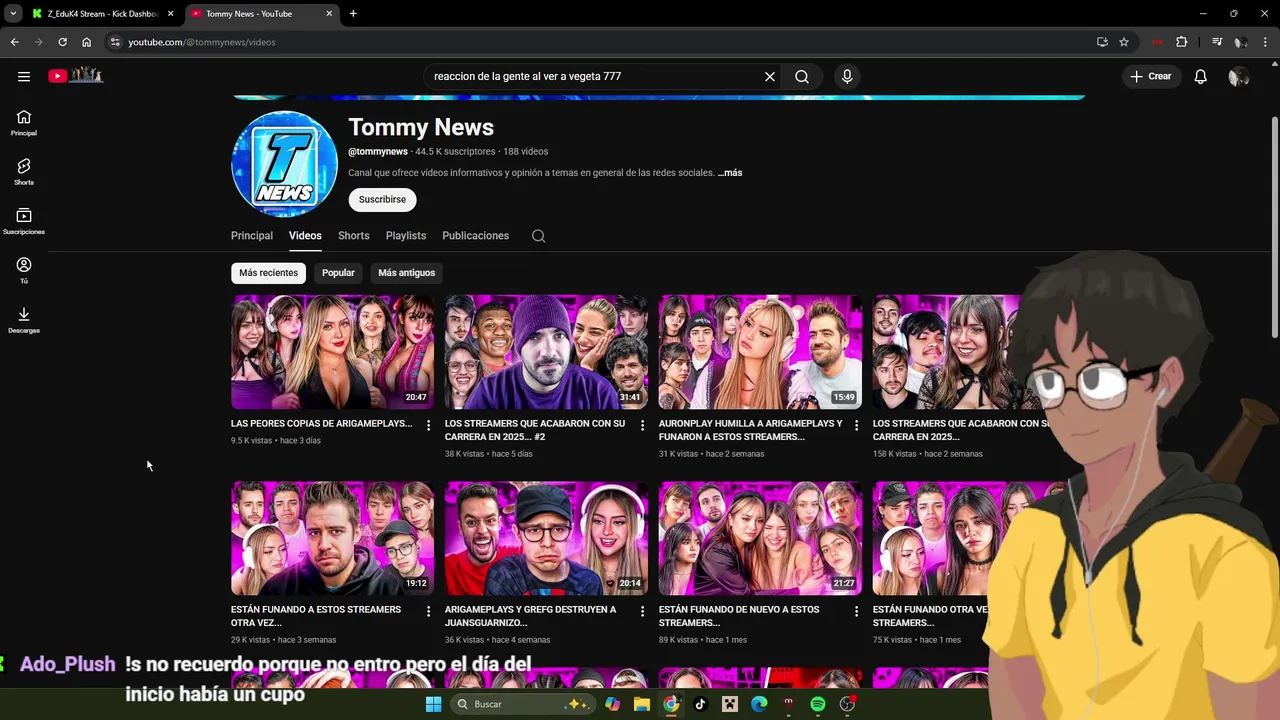The height and width of the screenshot is (720, 1280).
Task: Open Chrome media controls icon
Action: (1217, 42)
